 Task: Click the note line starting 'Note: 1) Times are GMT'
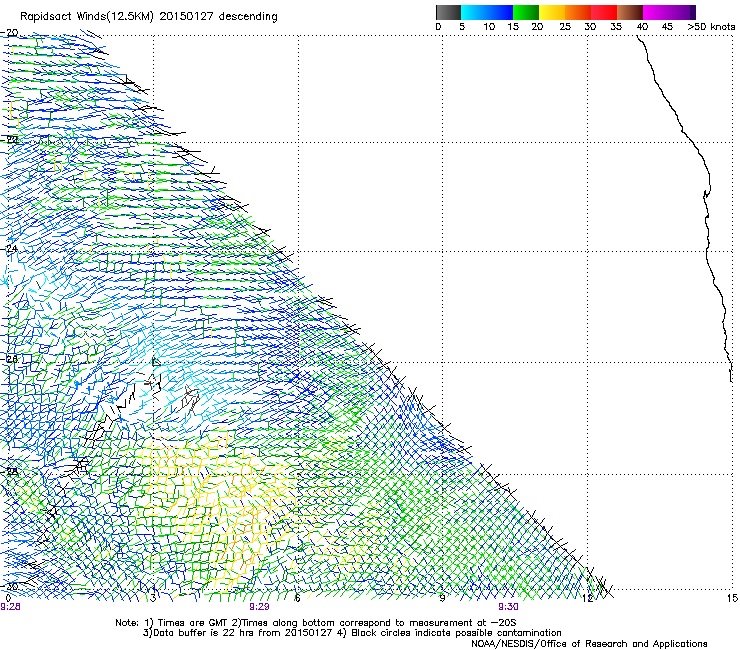click(x=315, y=623)
